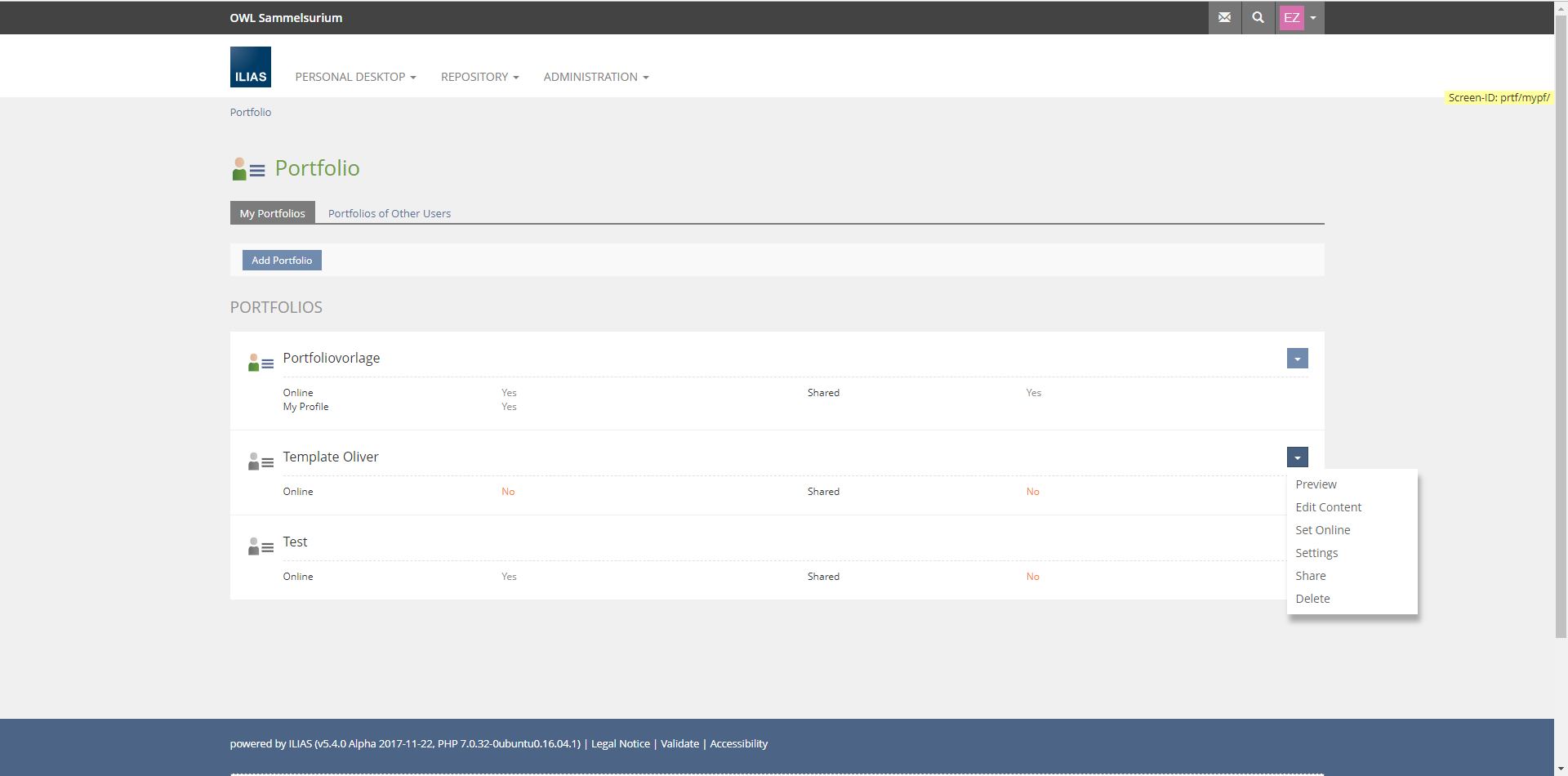Click the Portfoliovorlage portfolio icon

tap(261, 363)
